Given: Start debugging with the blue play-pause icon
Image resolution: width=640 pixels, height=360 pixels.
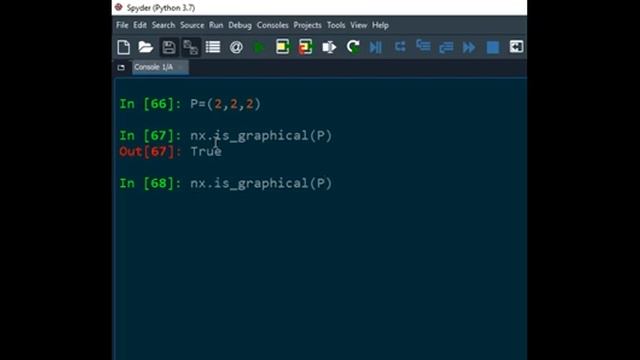Looking at the screenshot, I should (x=376, y=47).
